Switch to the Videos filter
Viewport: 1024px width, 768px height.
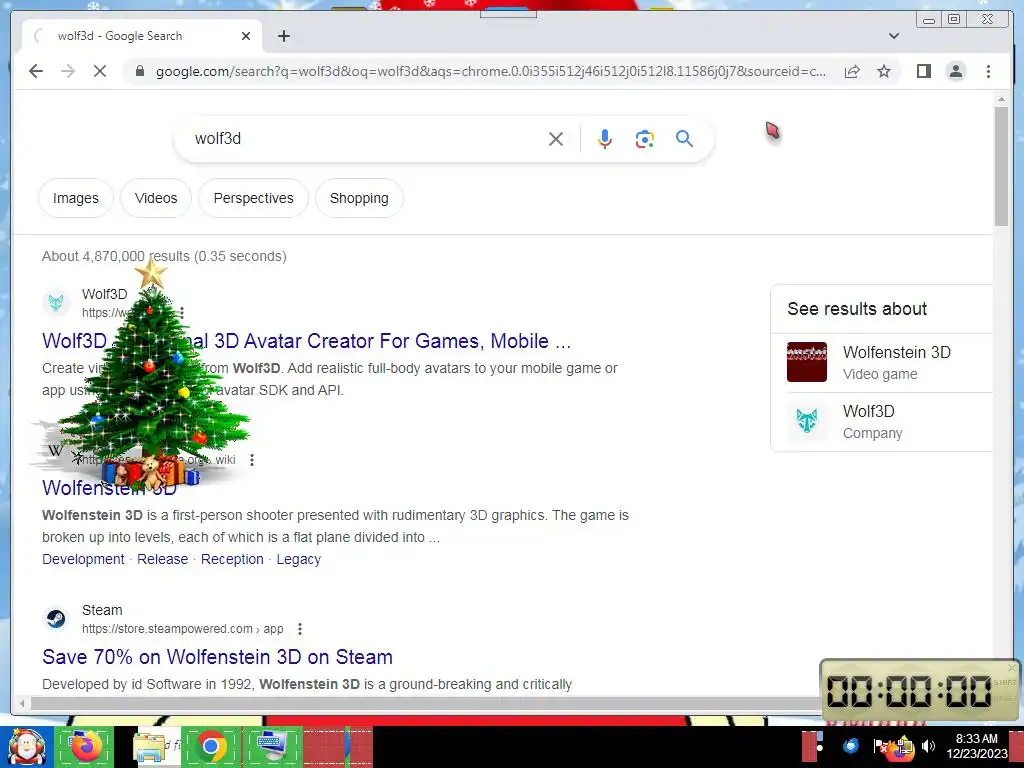(156, 198)
